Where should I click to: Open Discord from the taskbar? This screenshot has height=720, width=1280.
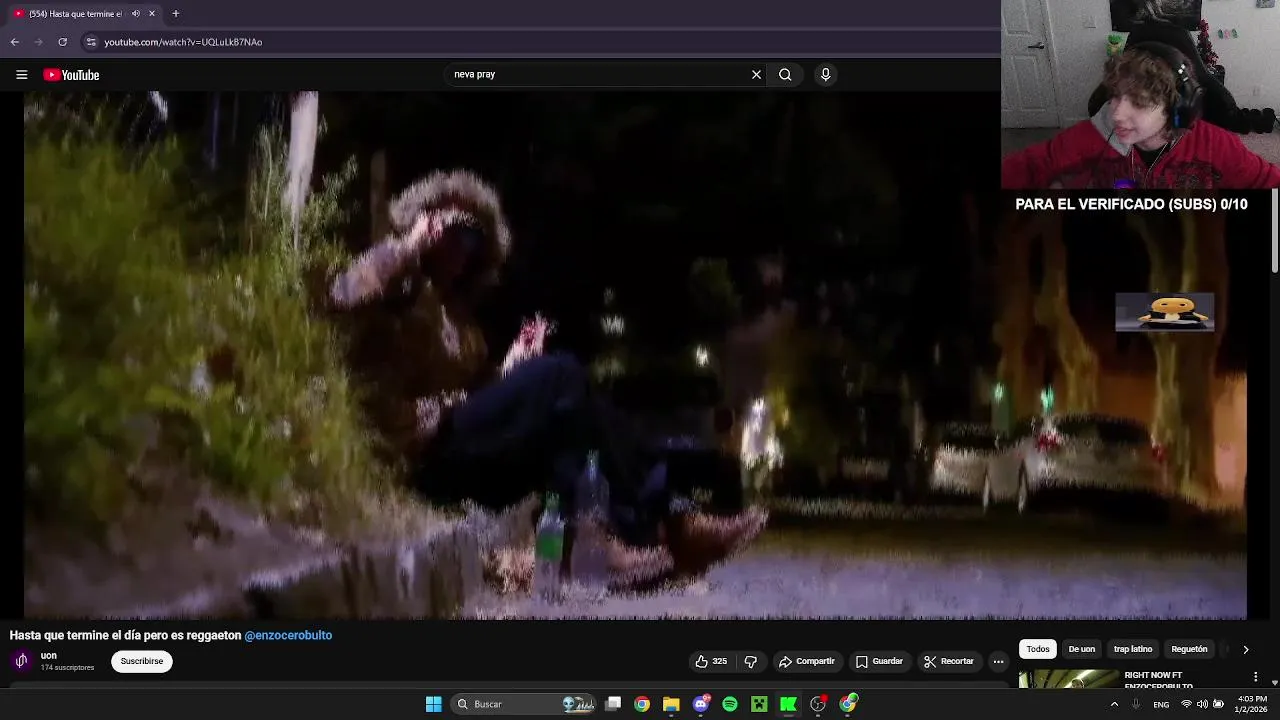[700, 704]
